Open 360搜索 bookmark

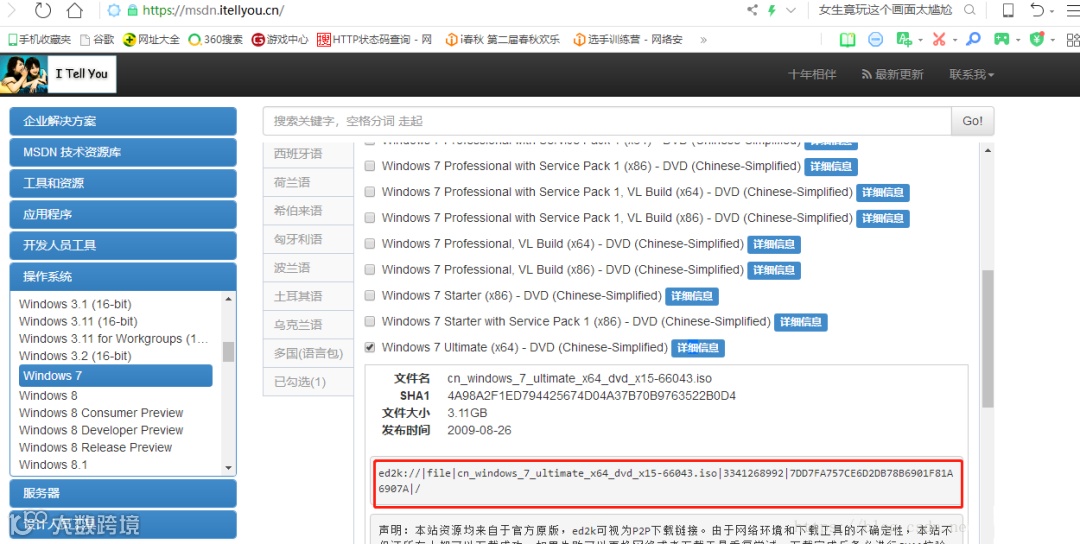coord(216,40)
